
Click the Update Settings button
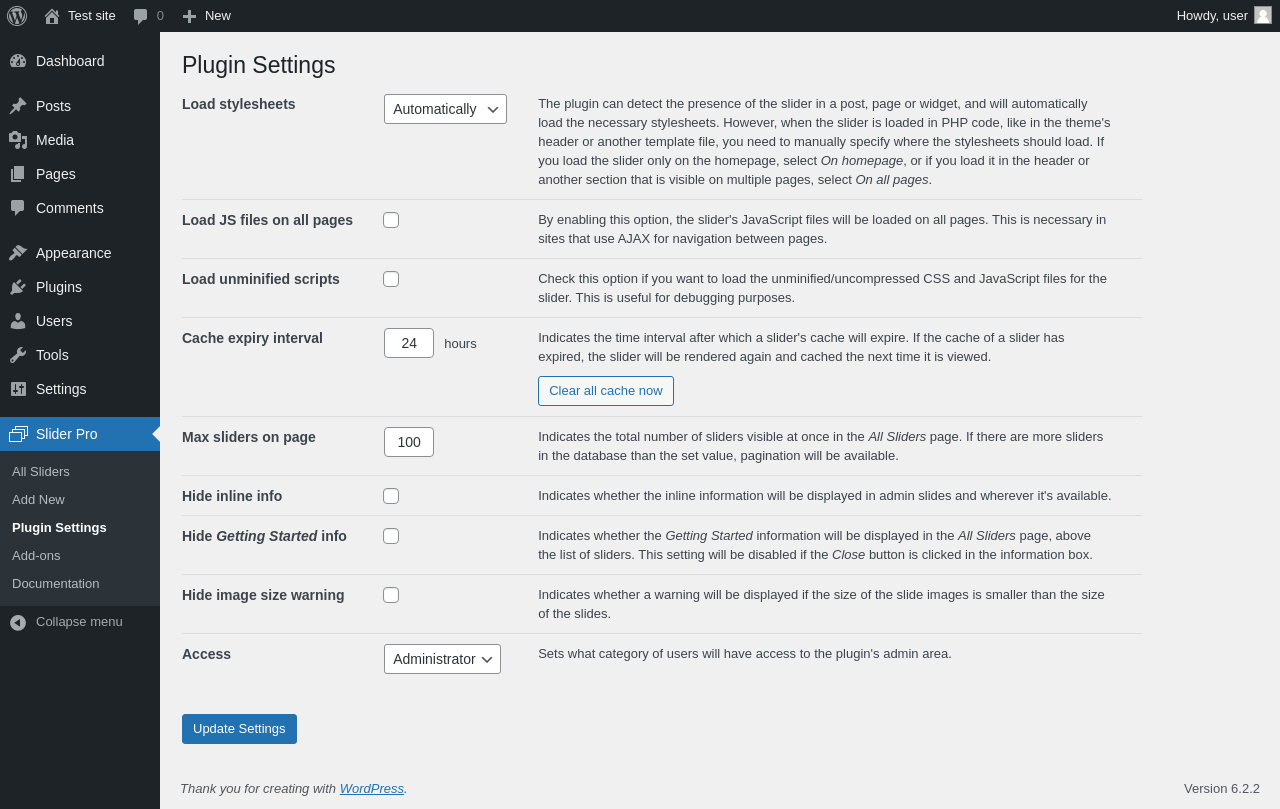coord(239,729)
